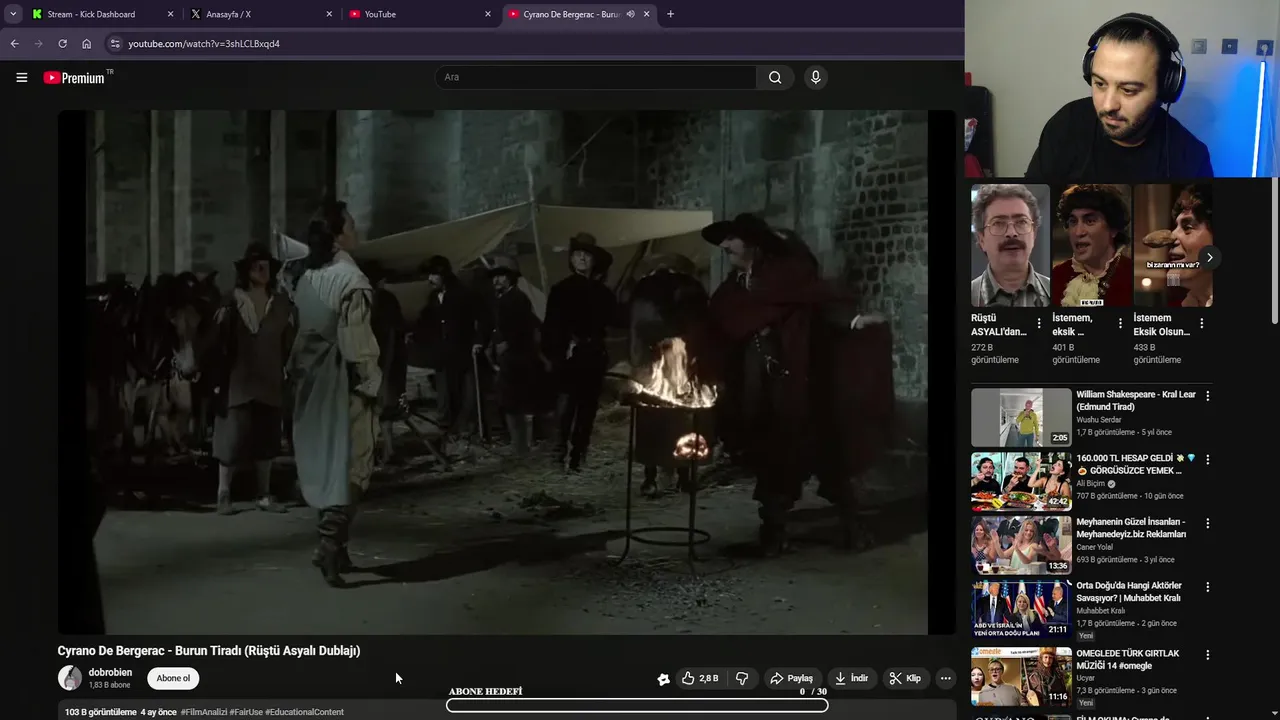Open options for İstemem, eksik short

(x=1120, y=323)
